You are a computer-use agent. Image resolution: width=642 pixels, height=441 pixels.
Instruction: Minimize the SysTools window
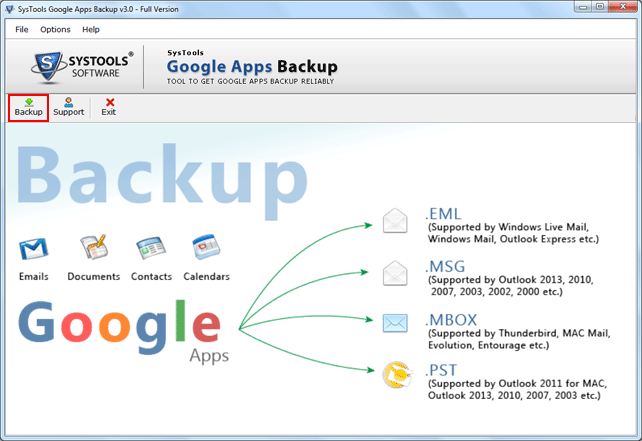point(583,7)
